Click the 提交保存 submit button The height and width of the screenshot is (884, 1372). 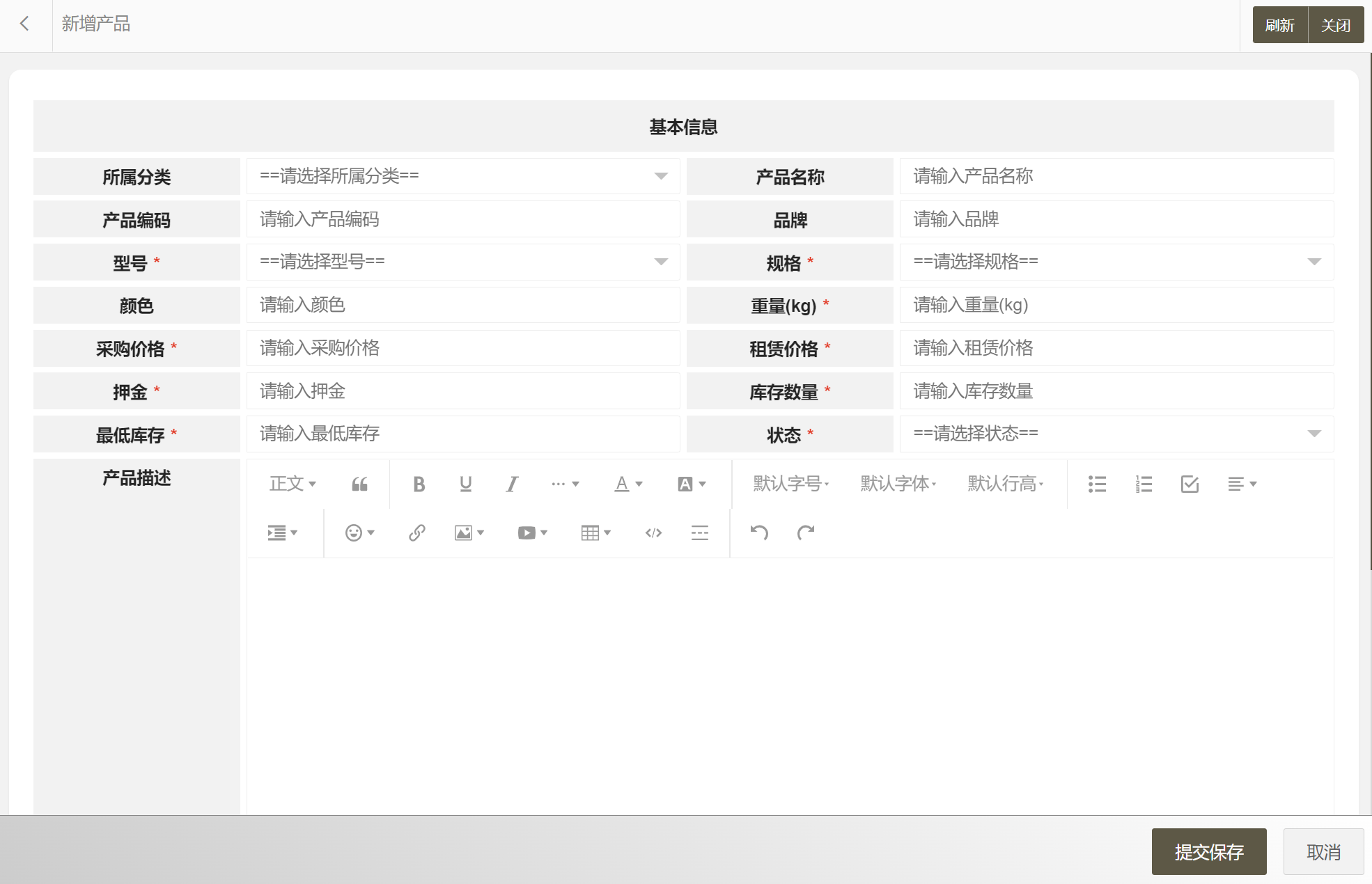[1208, 851]
